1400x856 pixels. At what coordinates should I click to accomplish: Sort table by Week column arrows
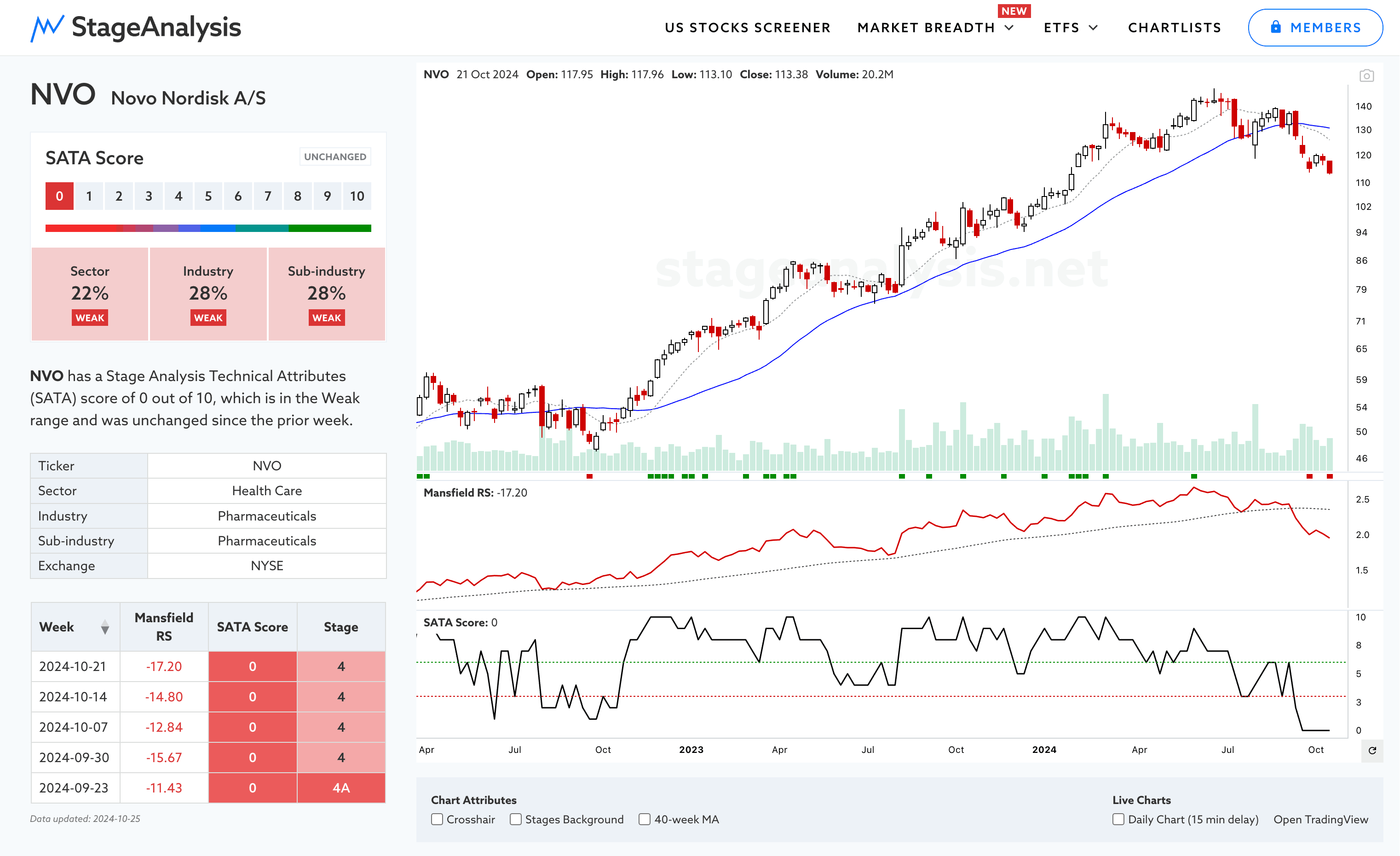pos(104,627)
